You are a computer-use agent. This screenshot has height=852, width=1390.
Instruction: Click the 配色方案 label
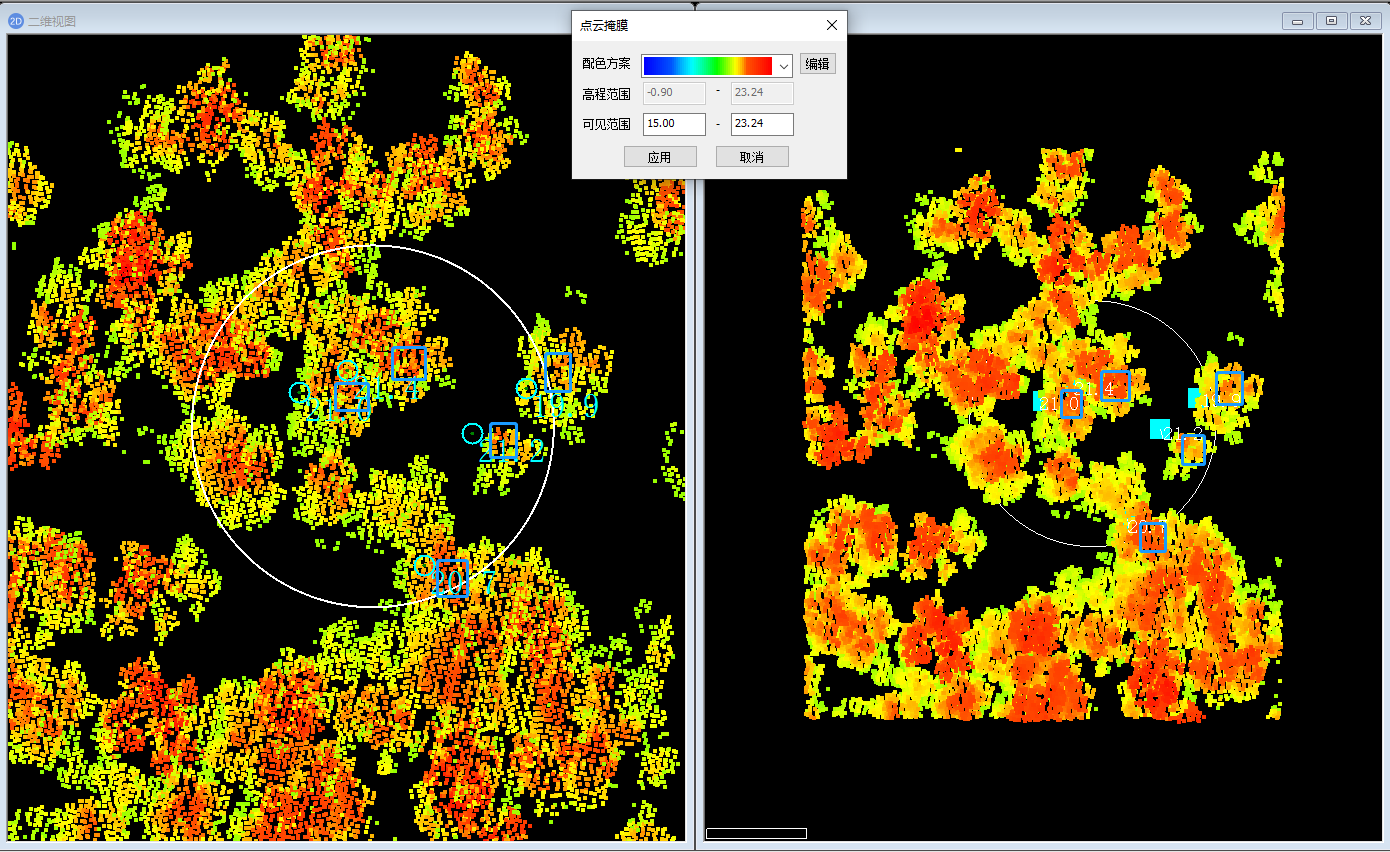coord(607,64)
